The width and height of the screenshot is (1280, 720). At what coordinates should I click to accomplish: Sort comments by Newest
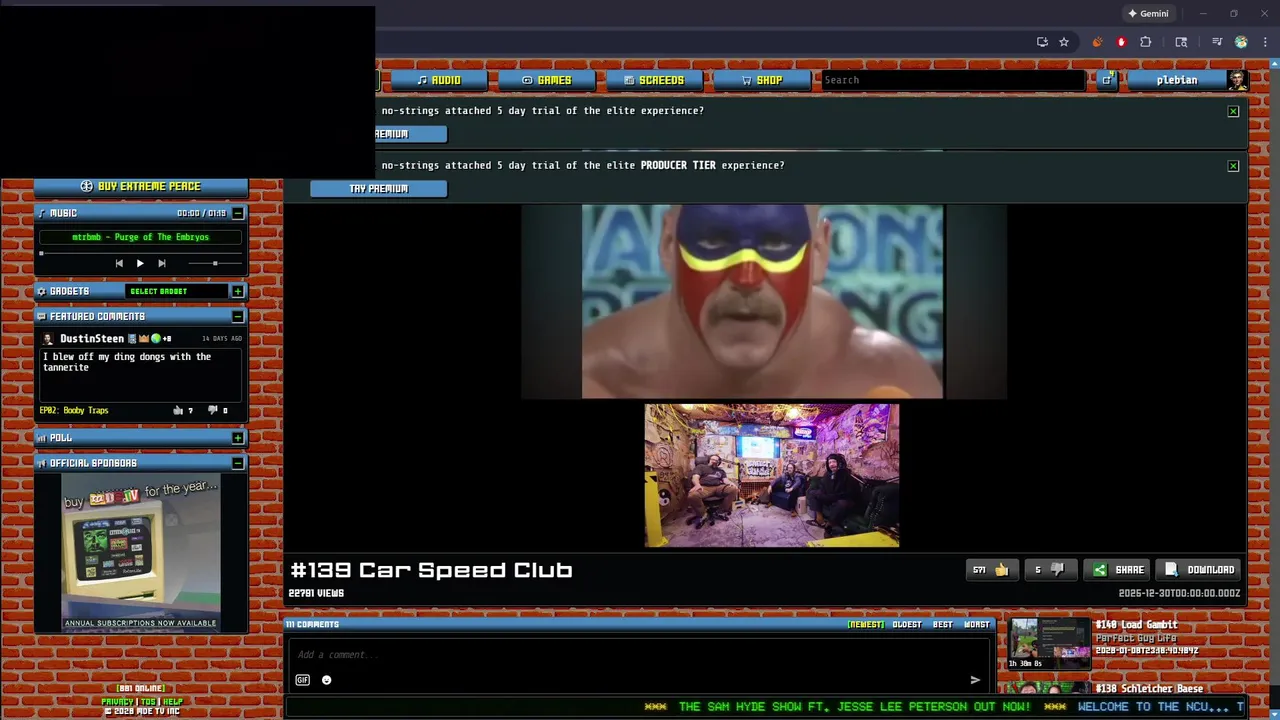[x=866, y=625]
